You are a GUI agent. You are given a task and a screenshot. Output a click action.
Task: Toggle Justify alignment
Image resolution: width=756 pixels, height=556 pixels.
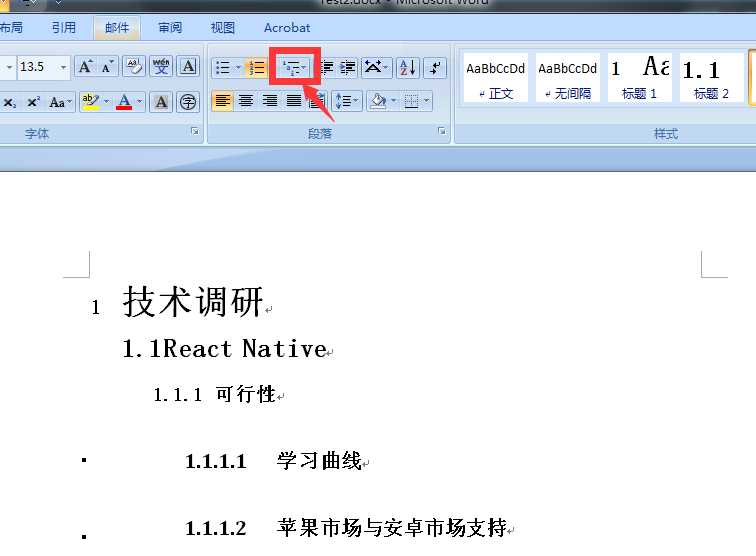coord(294,101)
